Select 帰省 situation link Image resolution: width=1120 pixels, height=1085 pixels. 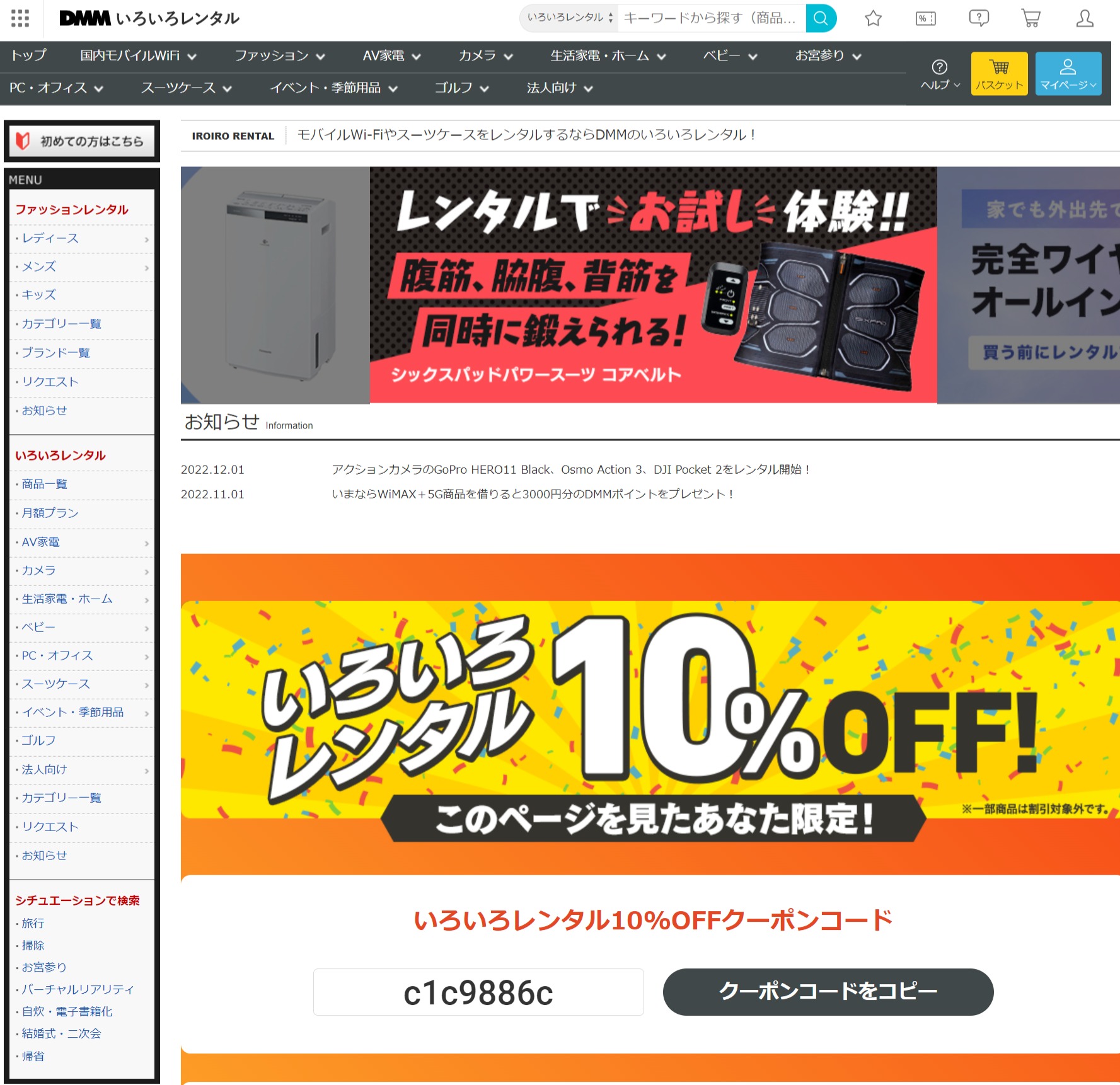click(x=33, y=1057)
